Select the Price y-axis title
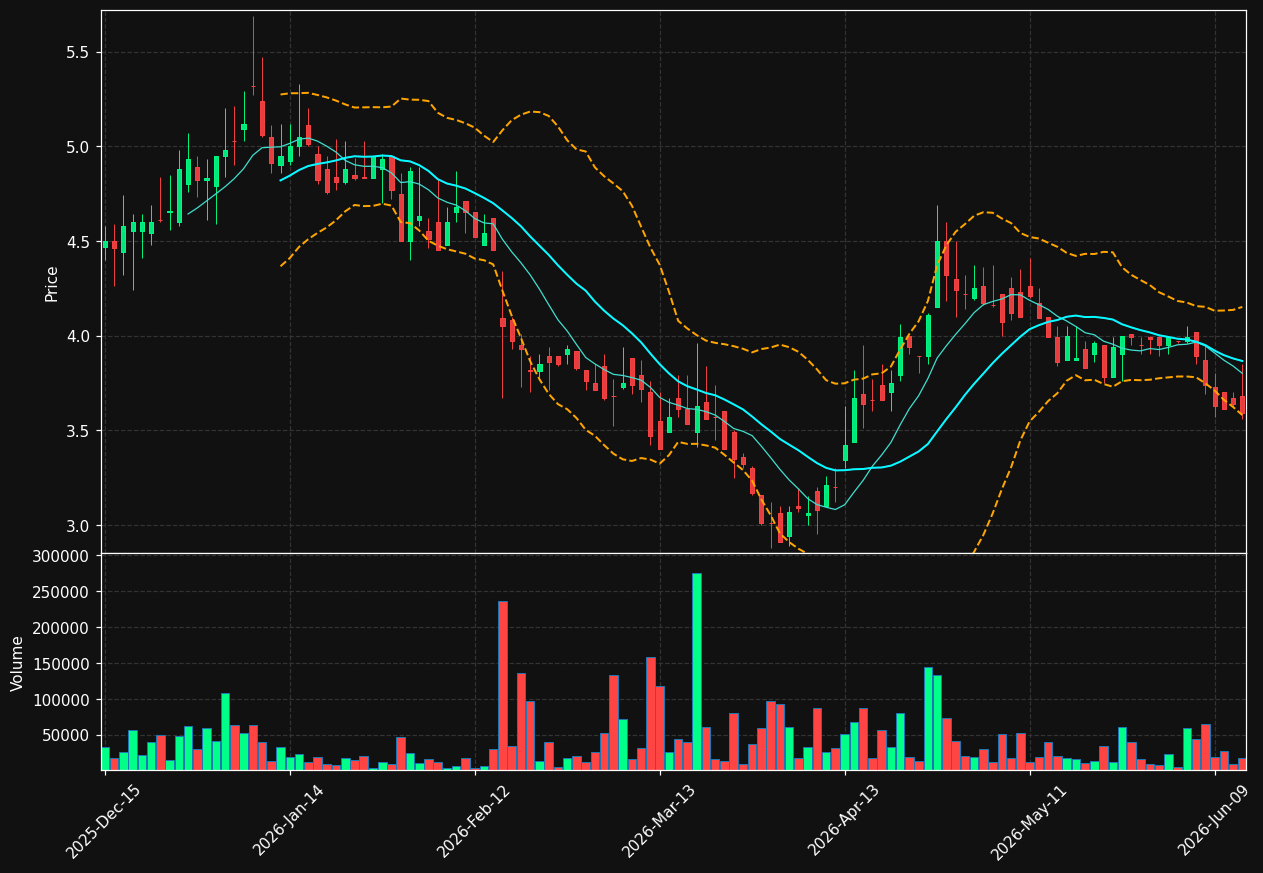Image resolution: width=1263 pixels, height=873 pixels. pyautogui.click(x=52, y=283)
